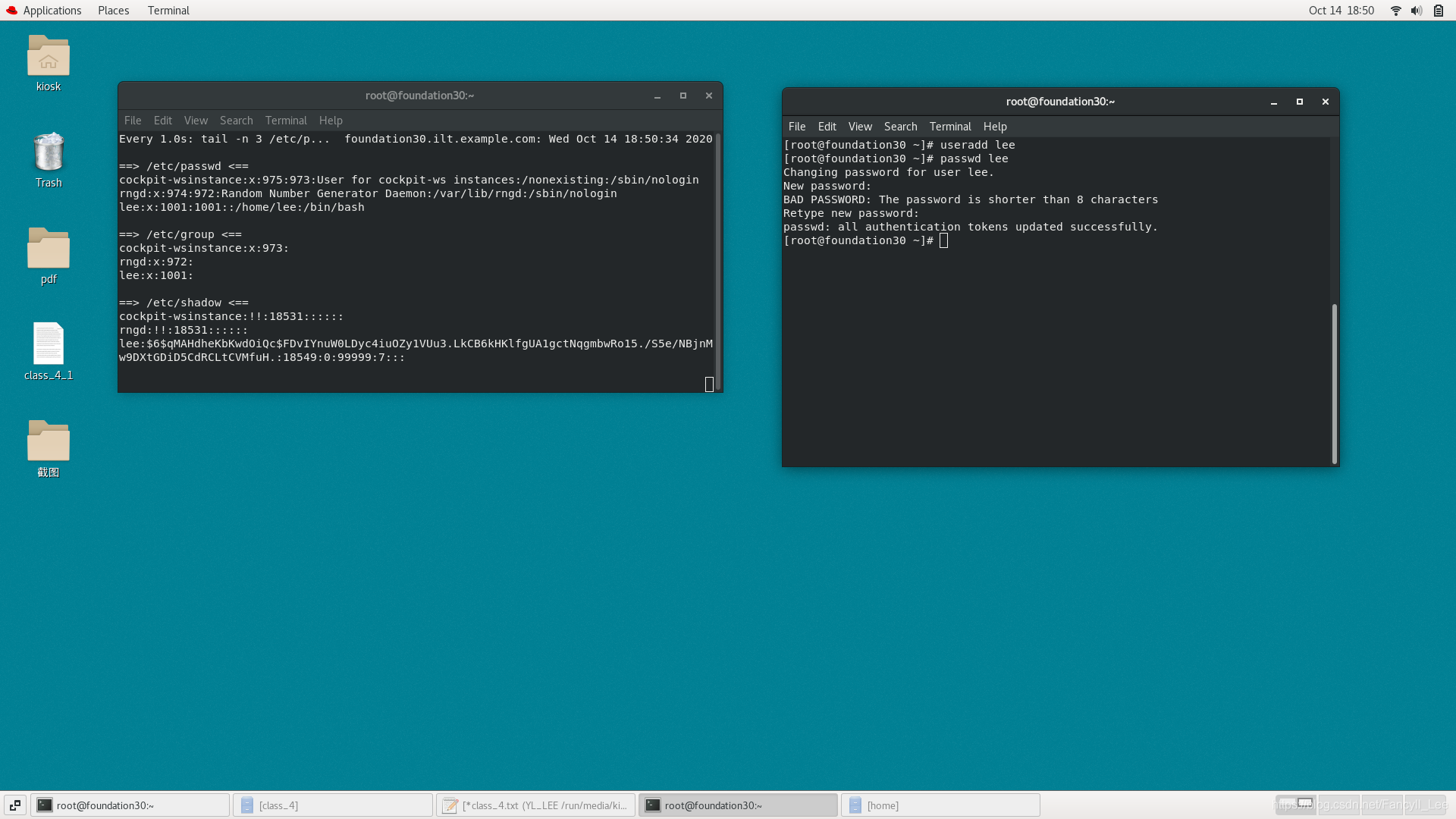Open View menu in left terminal window
This screenshot has height=819, width=1456.
[x=196, y=121]
